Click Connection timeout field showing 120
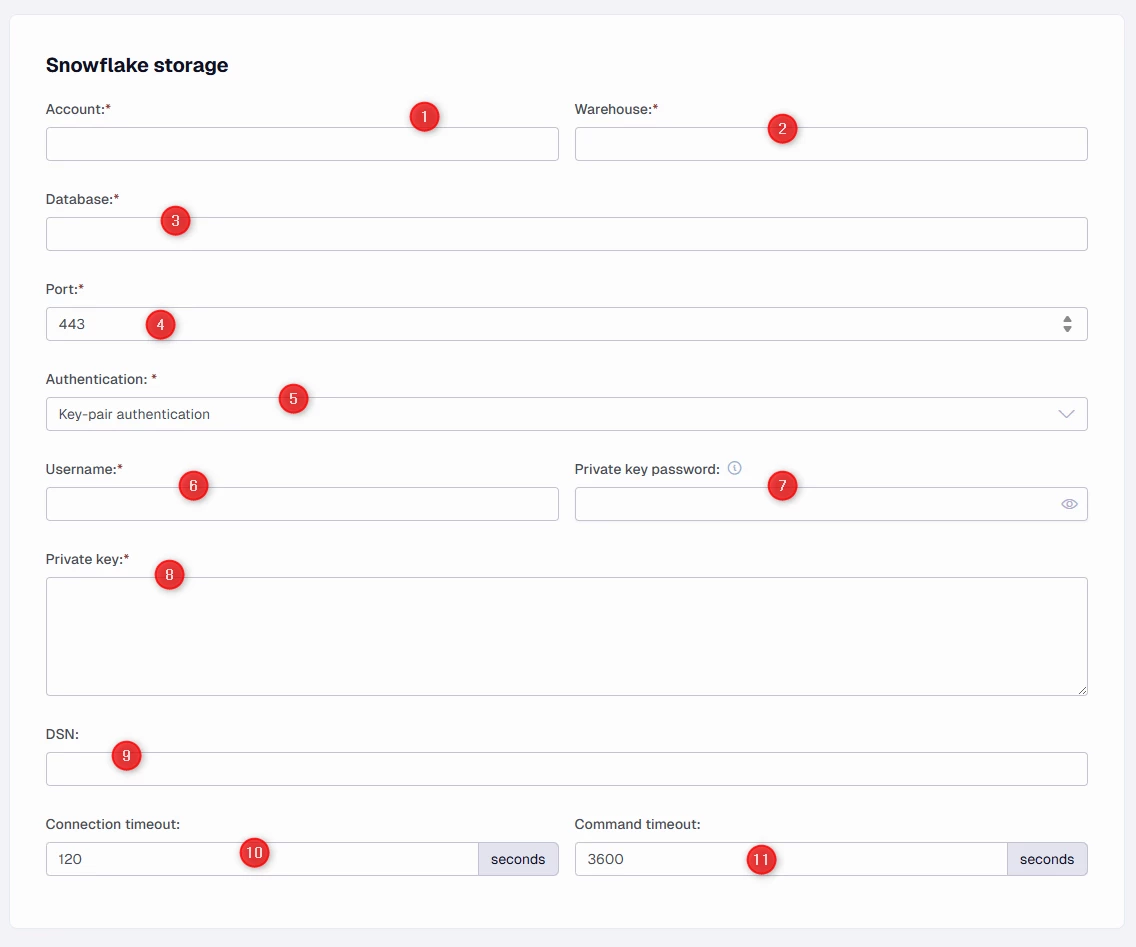This screenshot has height=947, width=1136. 262,859
